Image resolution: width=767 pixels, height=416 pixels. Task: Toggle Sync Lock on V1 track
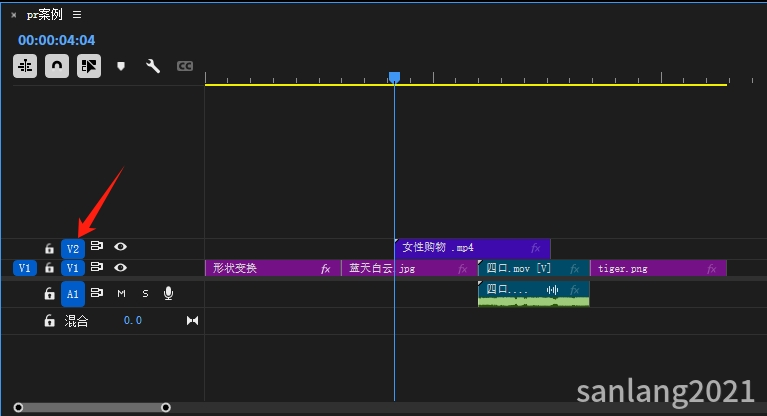coord(97,267)
